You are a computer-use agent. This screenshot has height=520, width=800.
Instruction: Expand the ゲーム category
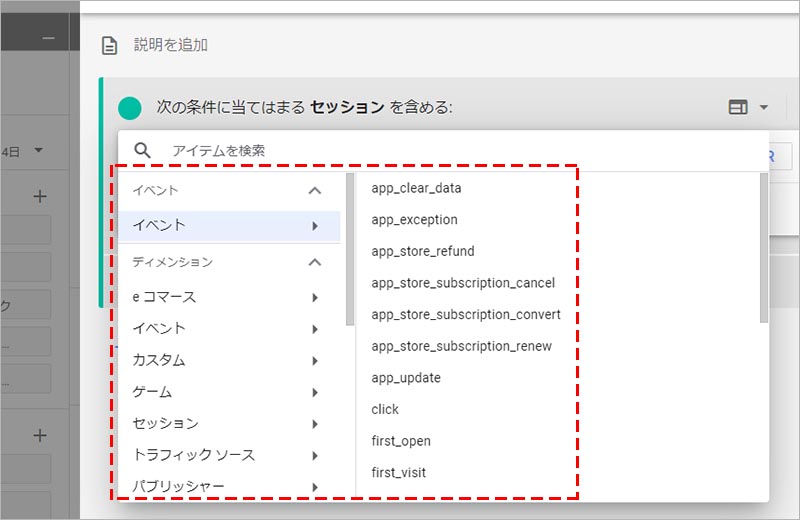(x=230, y=392)
